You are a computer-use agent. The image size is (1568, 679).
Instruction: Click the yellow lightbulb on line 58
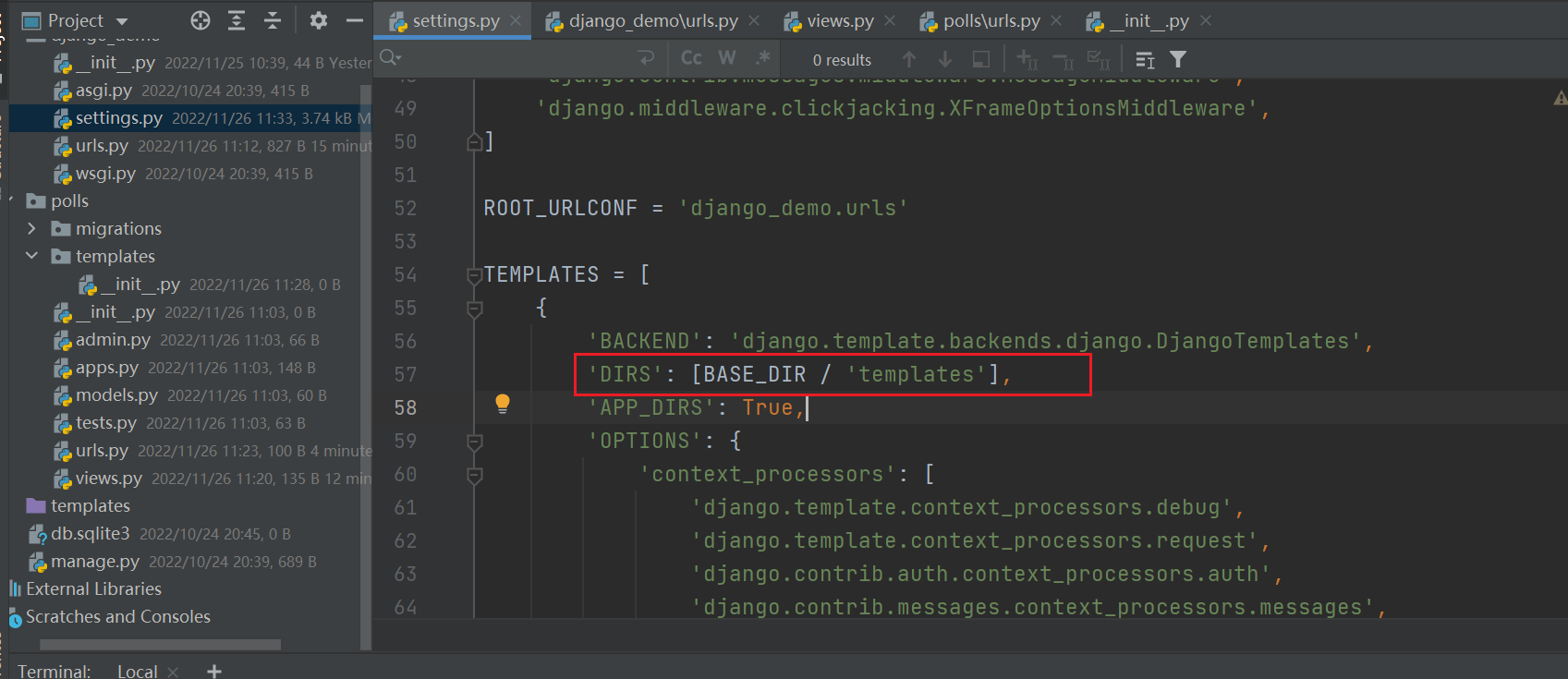(x=503, y=404)
